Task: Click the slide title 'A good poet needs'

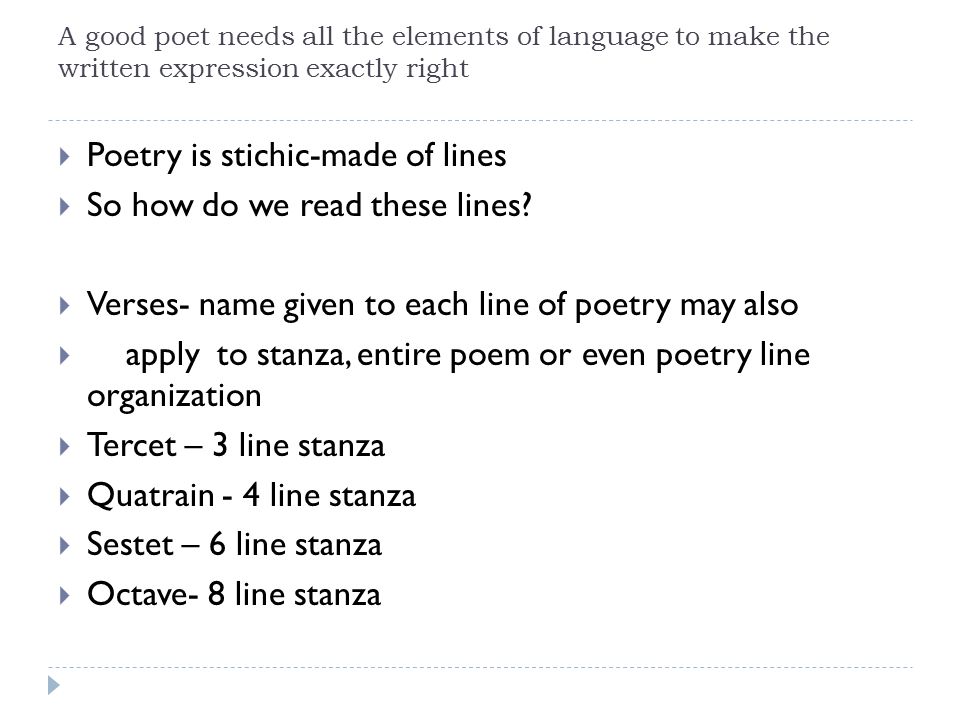Action: click(444, 52)
